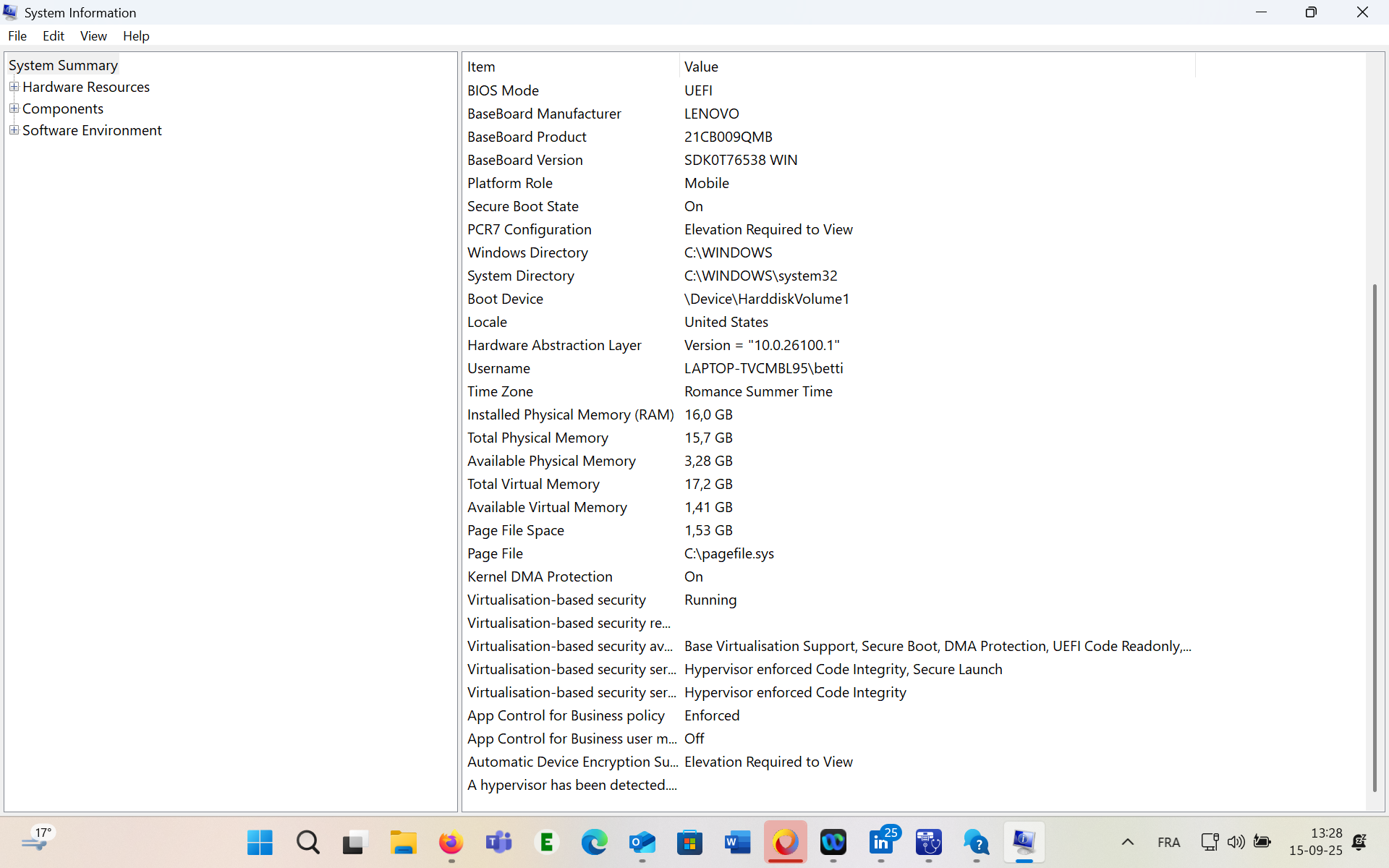Open Firefox from the taskbar
1389x868 pixels.
point(450,842)
